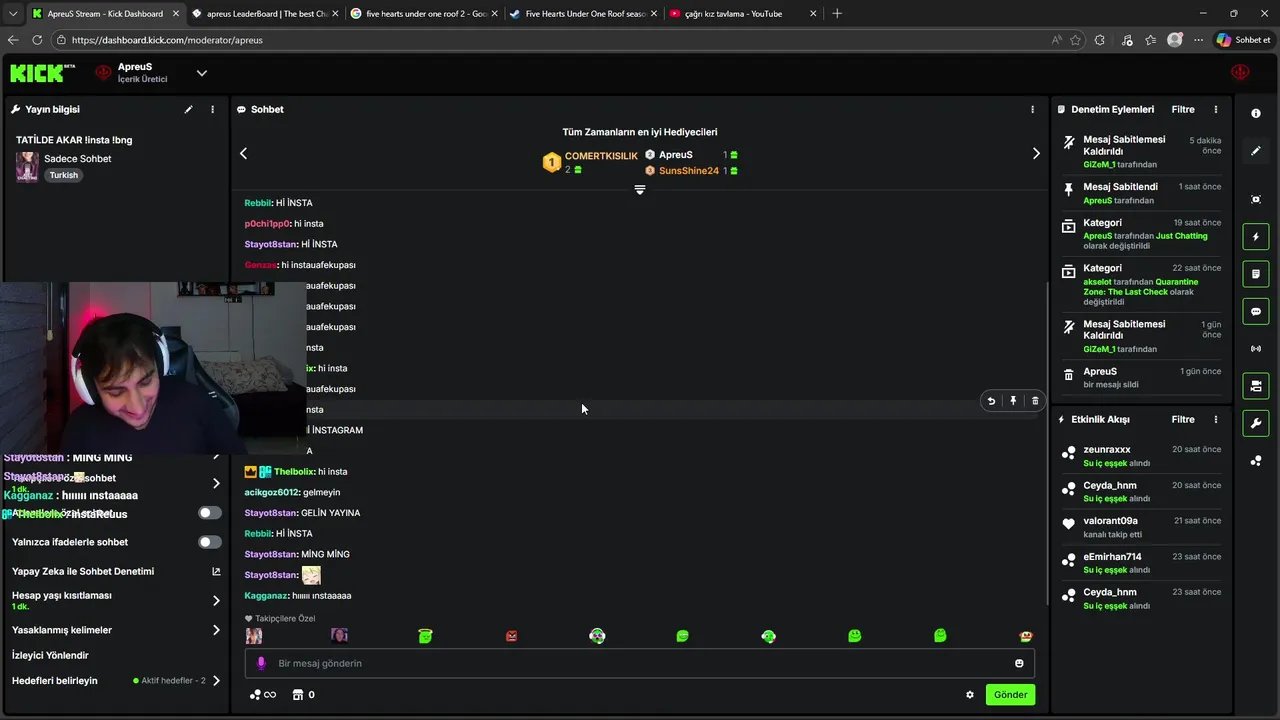Click the lightning bolt panel toggle in right sidebar
1280x720 pixels.
click(1256, 237)
